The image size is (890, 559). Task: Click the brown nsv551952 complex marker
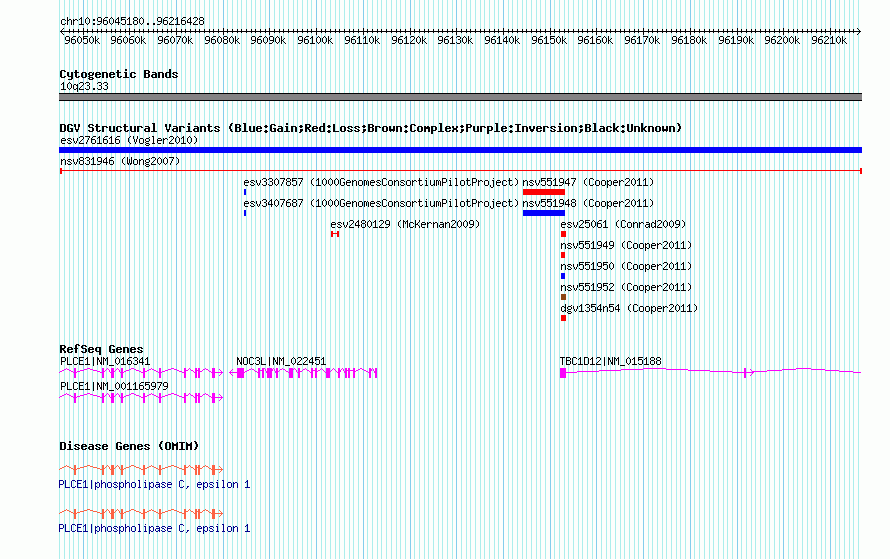[x=563, y=297]
